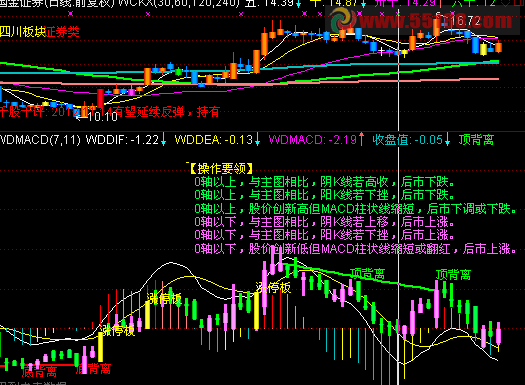Image resolution: width=525 pixels, height=385 pixels.
Task: Click the 涨停板 marker beside the tallest pink bar
Action: 273,287
